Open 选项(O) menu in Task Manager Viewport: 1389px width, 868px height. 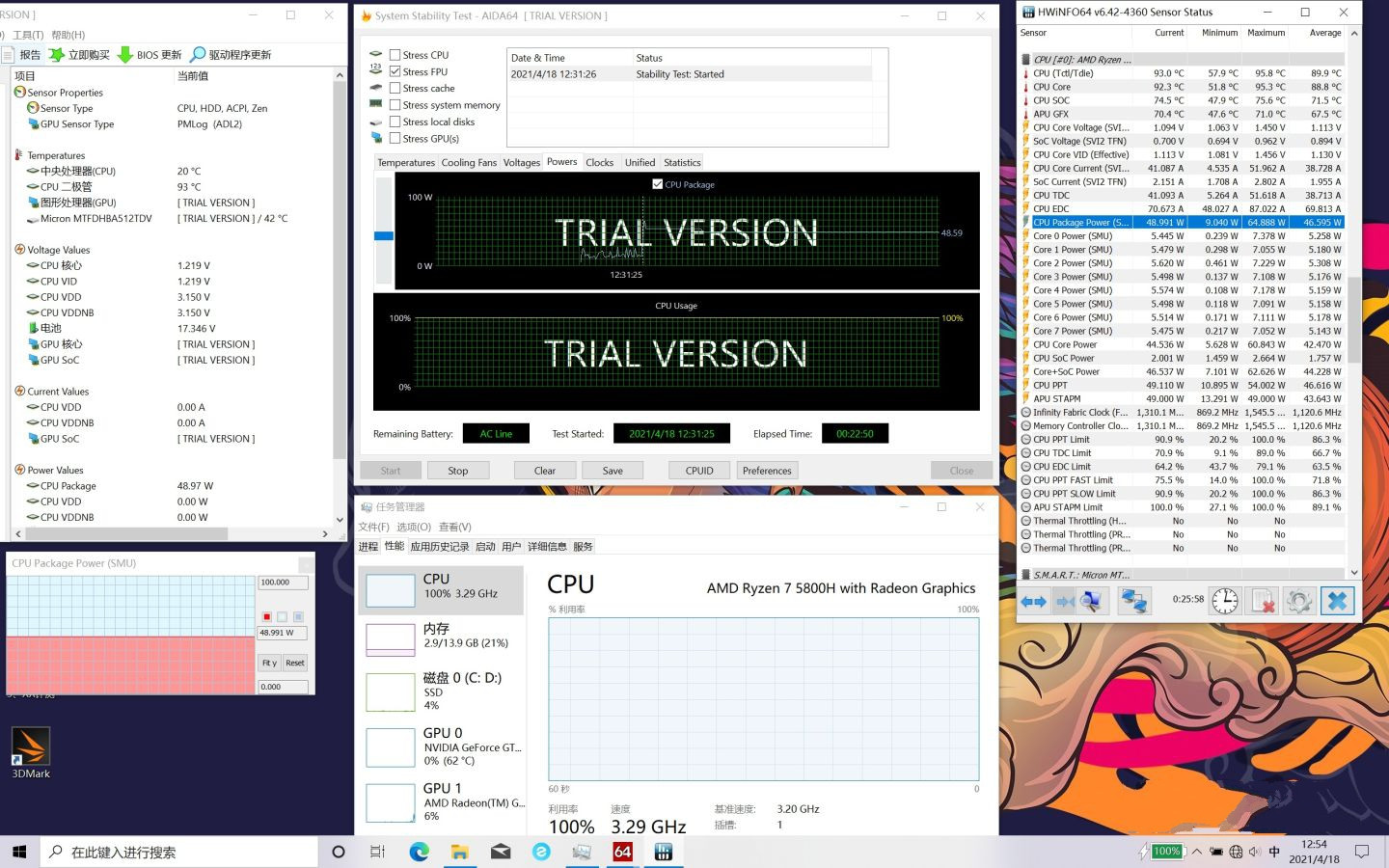point(414,527)
